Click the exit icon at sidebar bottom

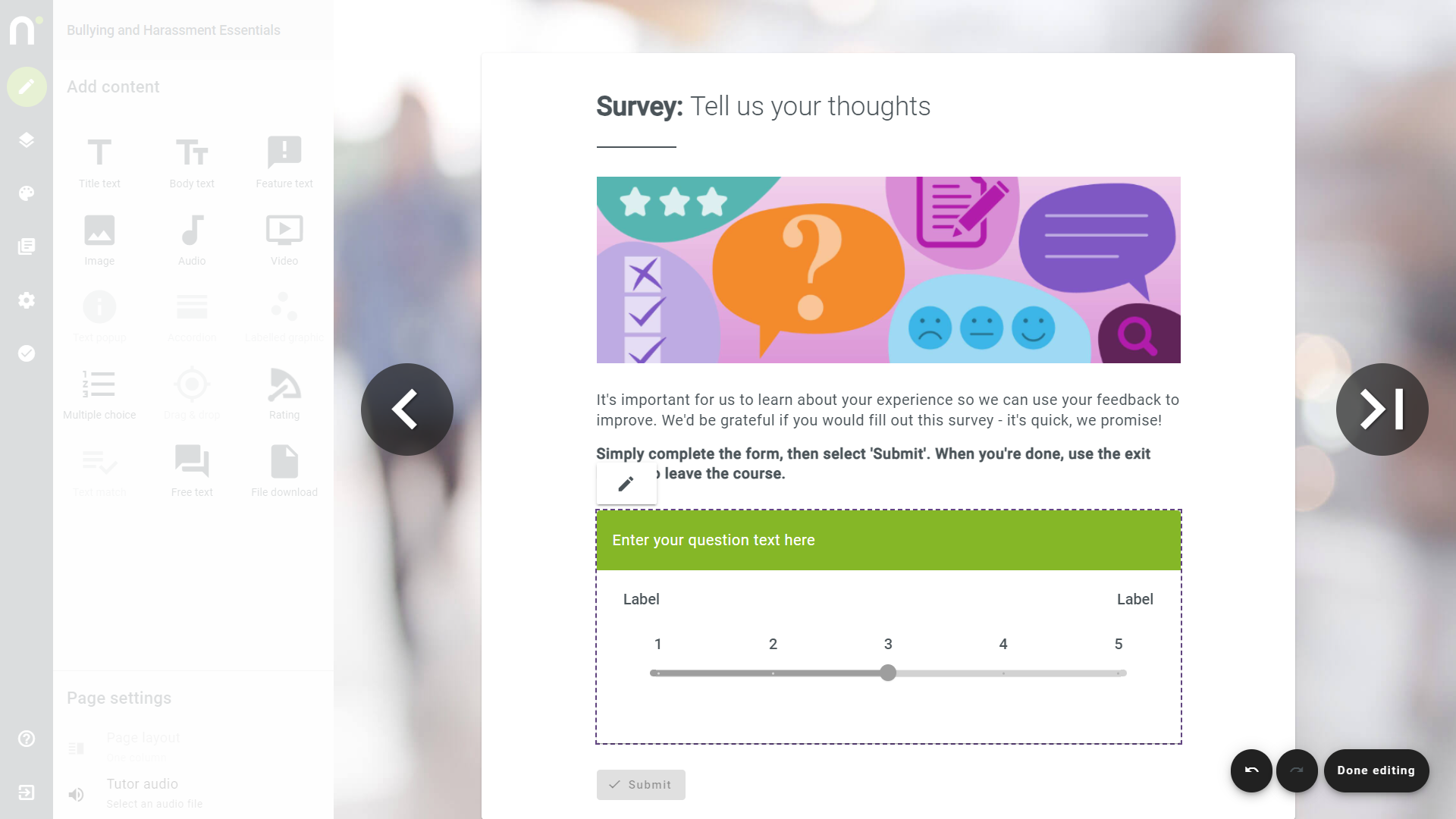27,792
